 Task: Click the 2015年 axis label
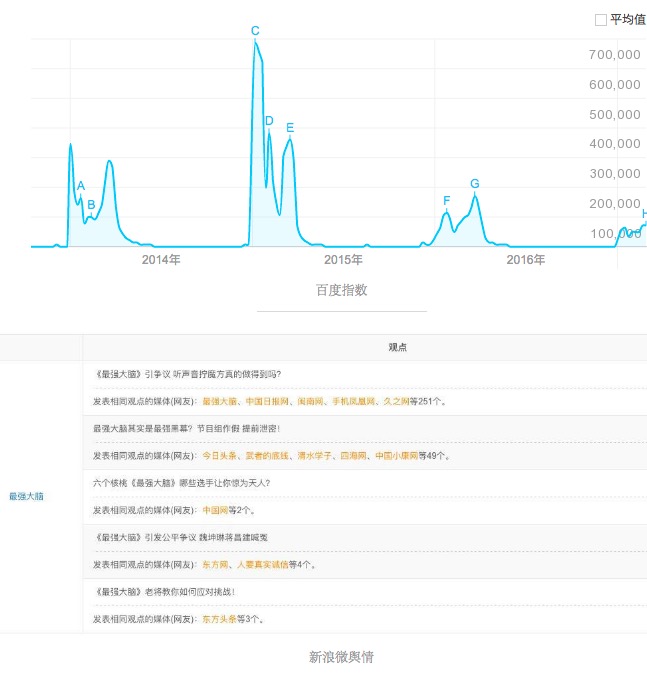click(x=343, y=260)
